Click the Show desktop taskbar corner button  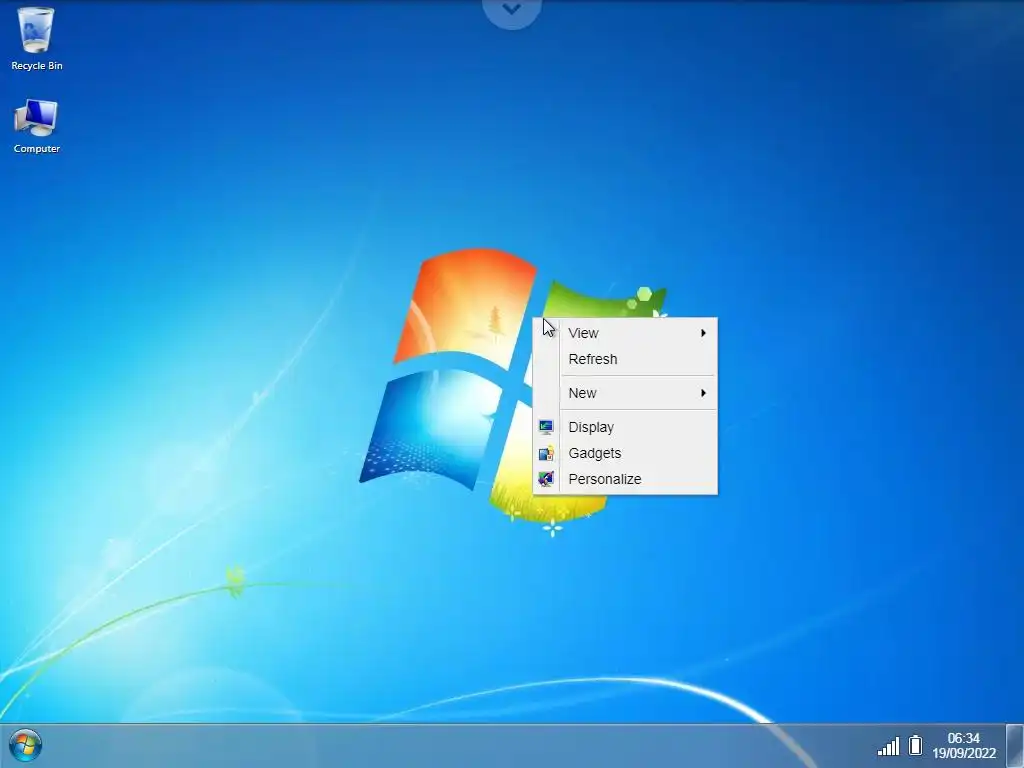(x=1014, y=746)
